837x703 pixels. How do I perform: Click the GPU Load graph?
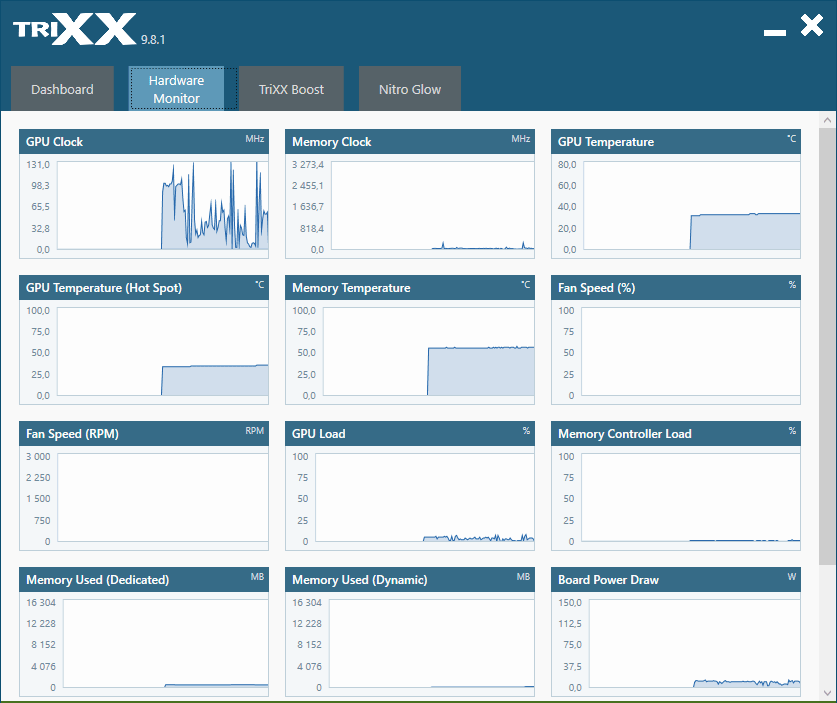point(425,497)
